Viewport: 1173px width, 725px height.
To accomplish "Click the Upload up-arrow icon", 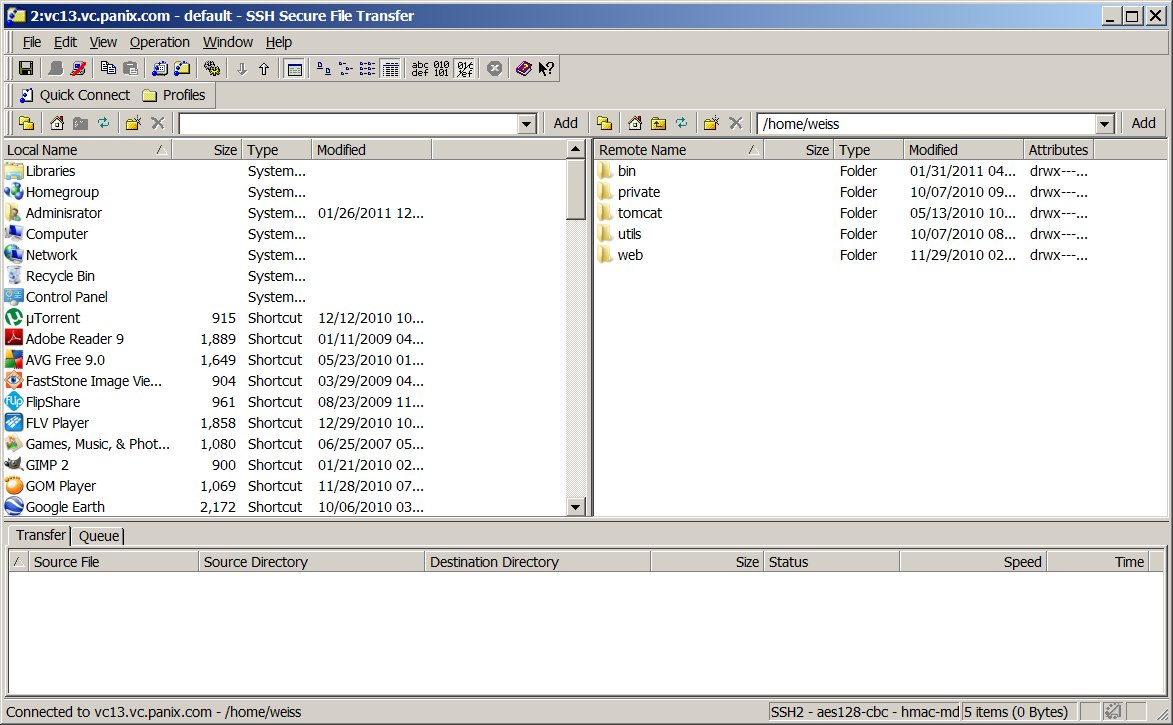I will (264, 69).
